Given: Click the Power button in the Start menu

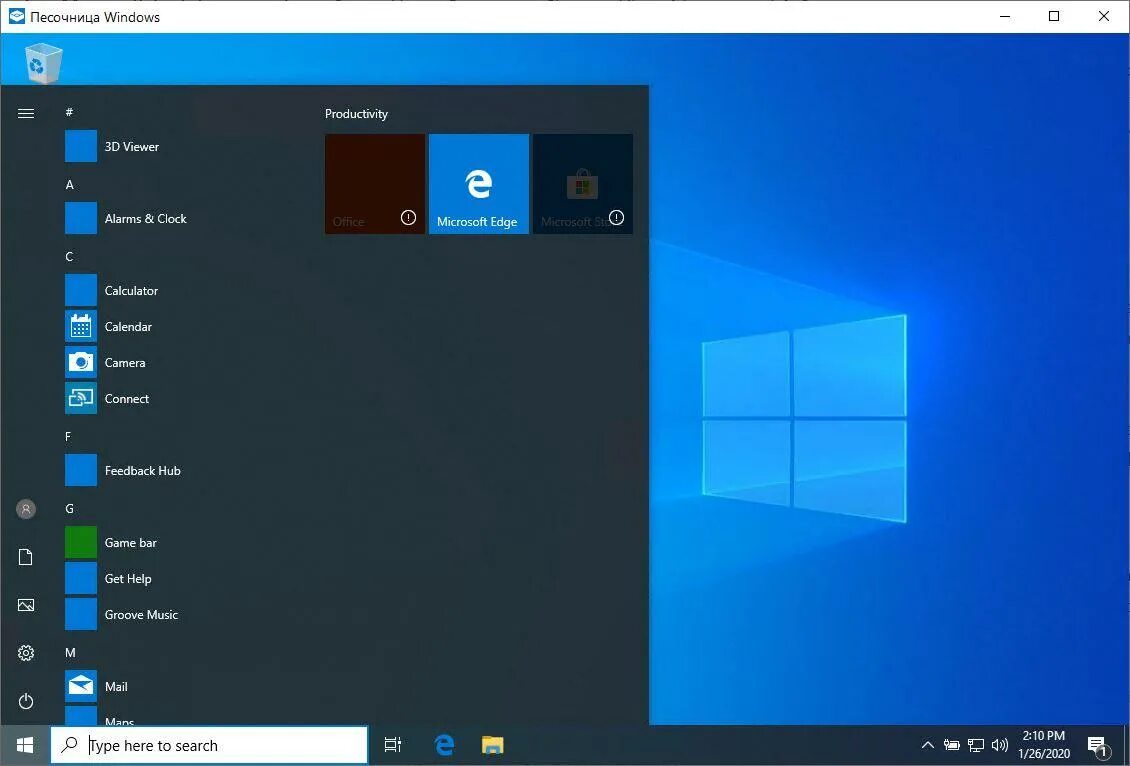Looking at the screenshot, I should click(x=25, y=701).
